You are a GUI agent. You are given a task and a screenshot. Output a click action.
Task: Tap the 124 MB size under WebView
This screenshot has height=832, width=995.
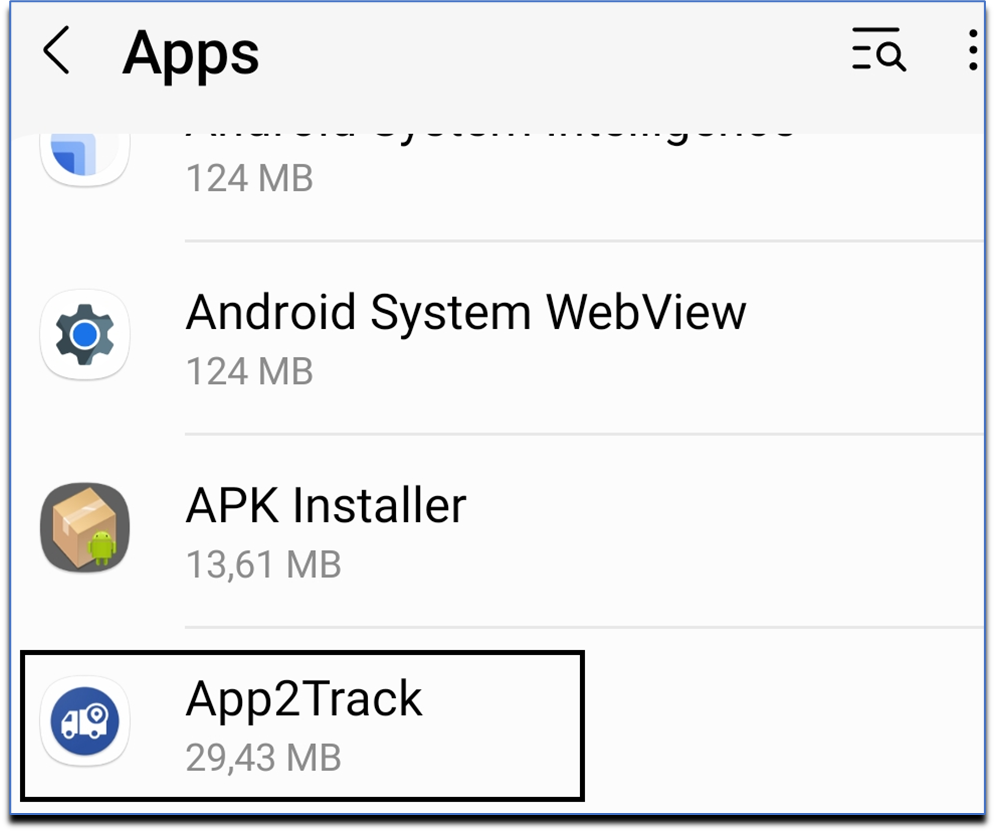coord(249,371)
